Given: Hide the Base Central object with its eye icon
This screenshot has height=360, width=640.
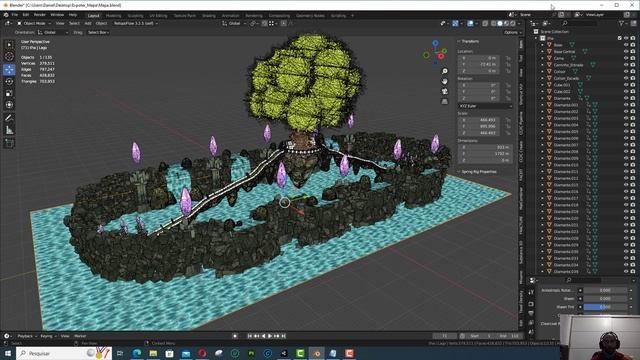Looking at the screenshot, I should pos(626,51).
